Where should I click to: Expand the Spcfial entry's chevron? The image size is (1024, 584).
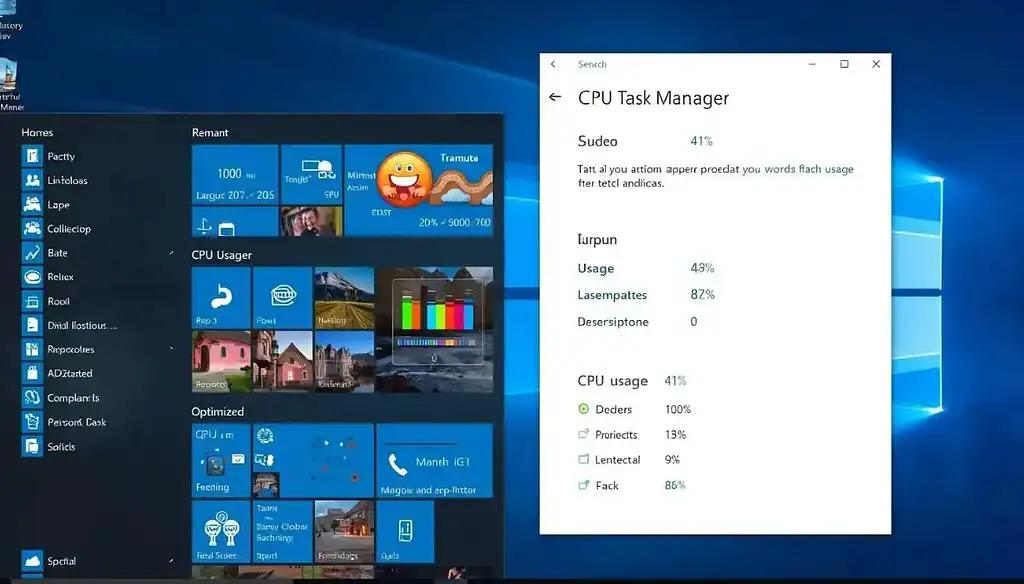tap(172, 561)
